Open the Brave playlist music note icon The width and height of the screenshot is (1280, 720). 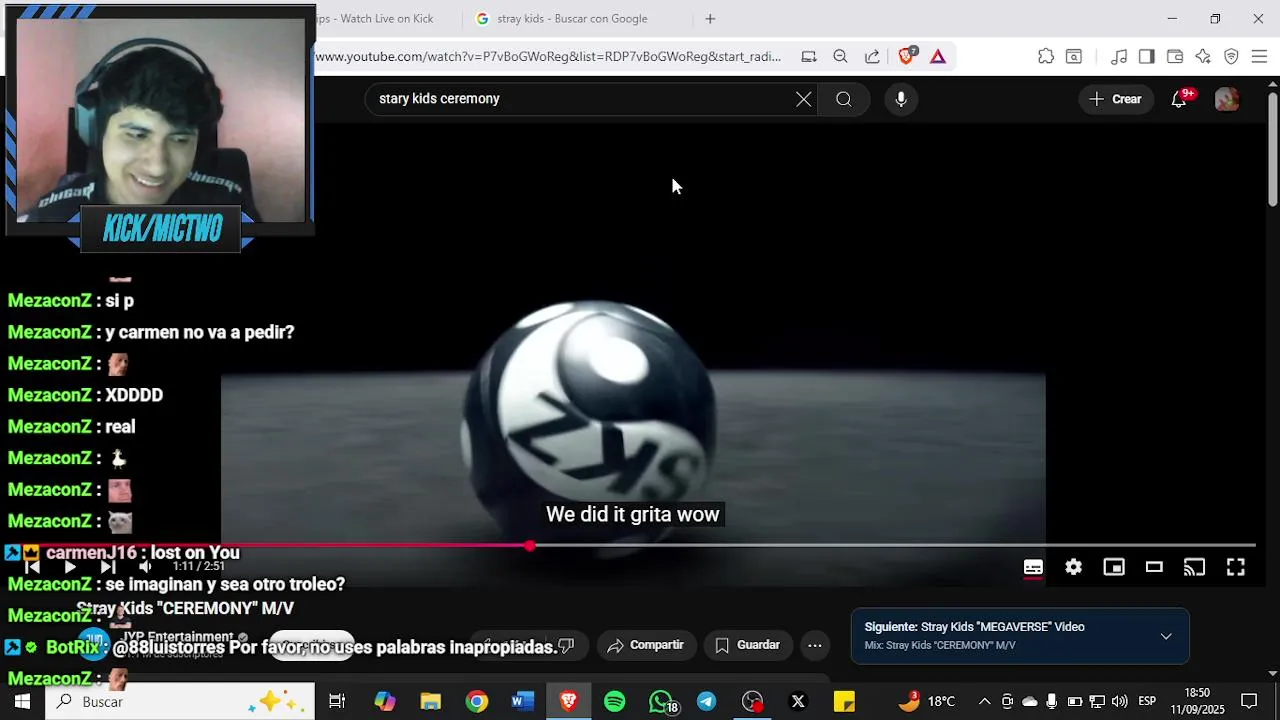click(x=1119, y=56)
